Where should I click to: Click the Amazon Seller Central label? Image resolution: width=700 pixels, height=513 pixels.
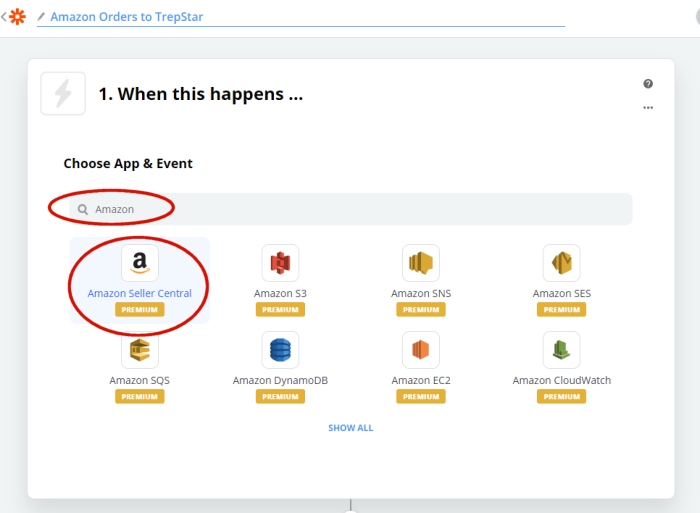pyautogui.click(x=140, y=293)
